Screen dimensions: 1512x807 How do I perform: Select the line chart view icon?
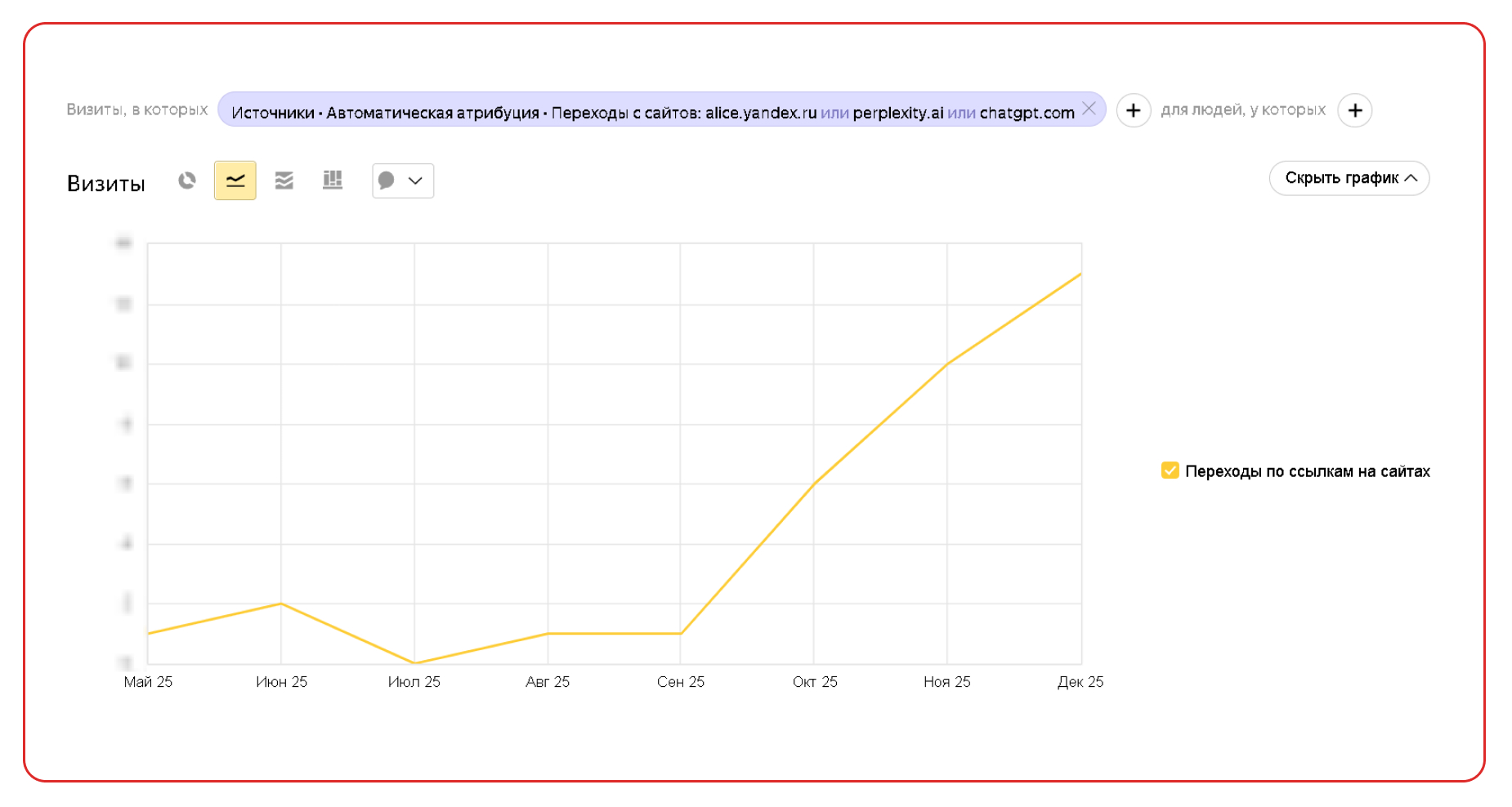[235, 181]
